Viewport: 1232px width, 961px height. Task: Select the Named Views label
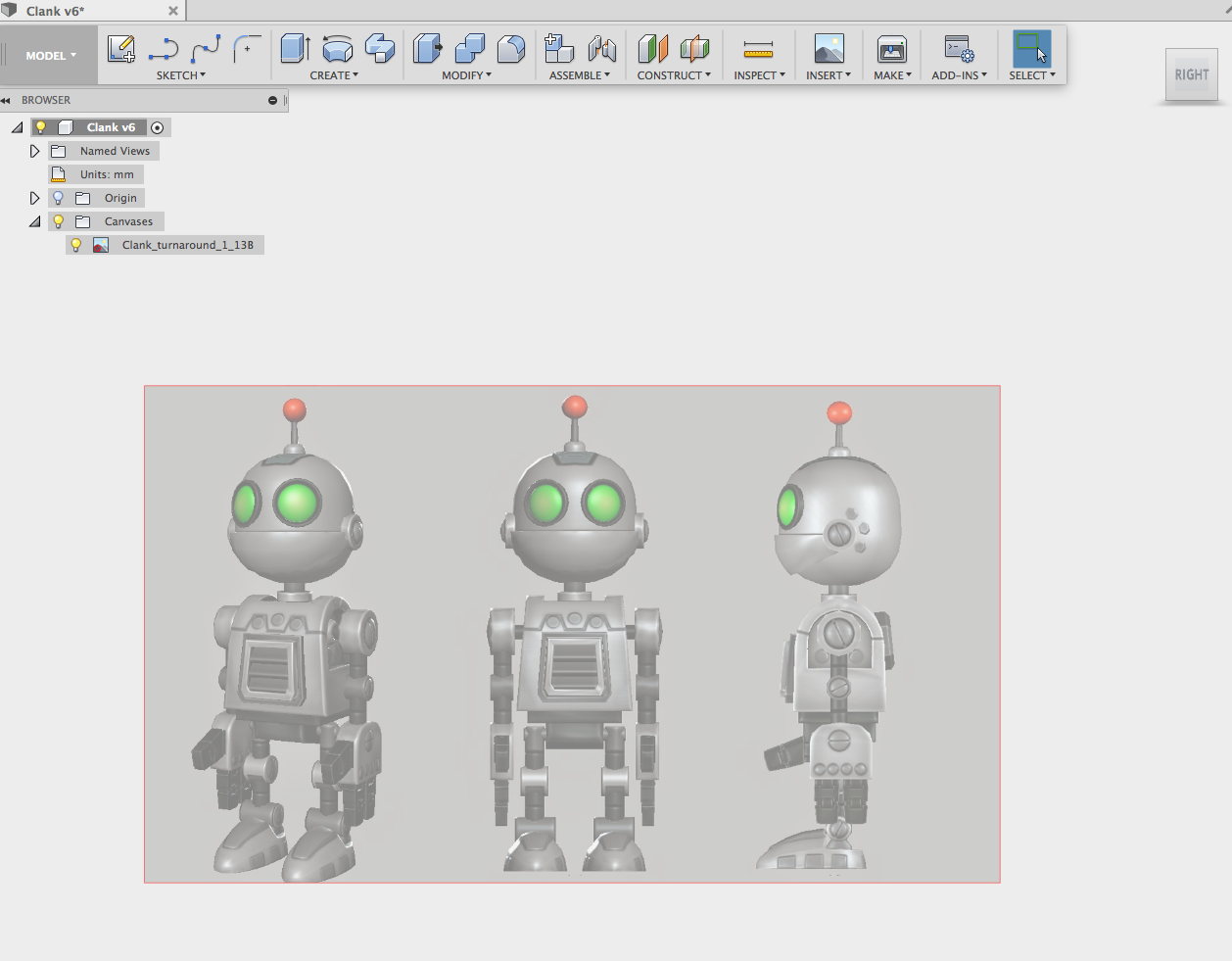point(115,151)
